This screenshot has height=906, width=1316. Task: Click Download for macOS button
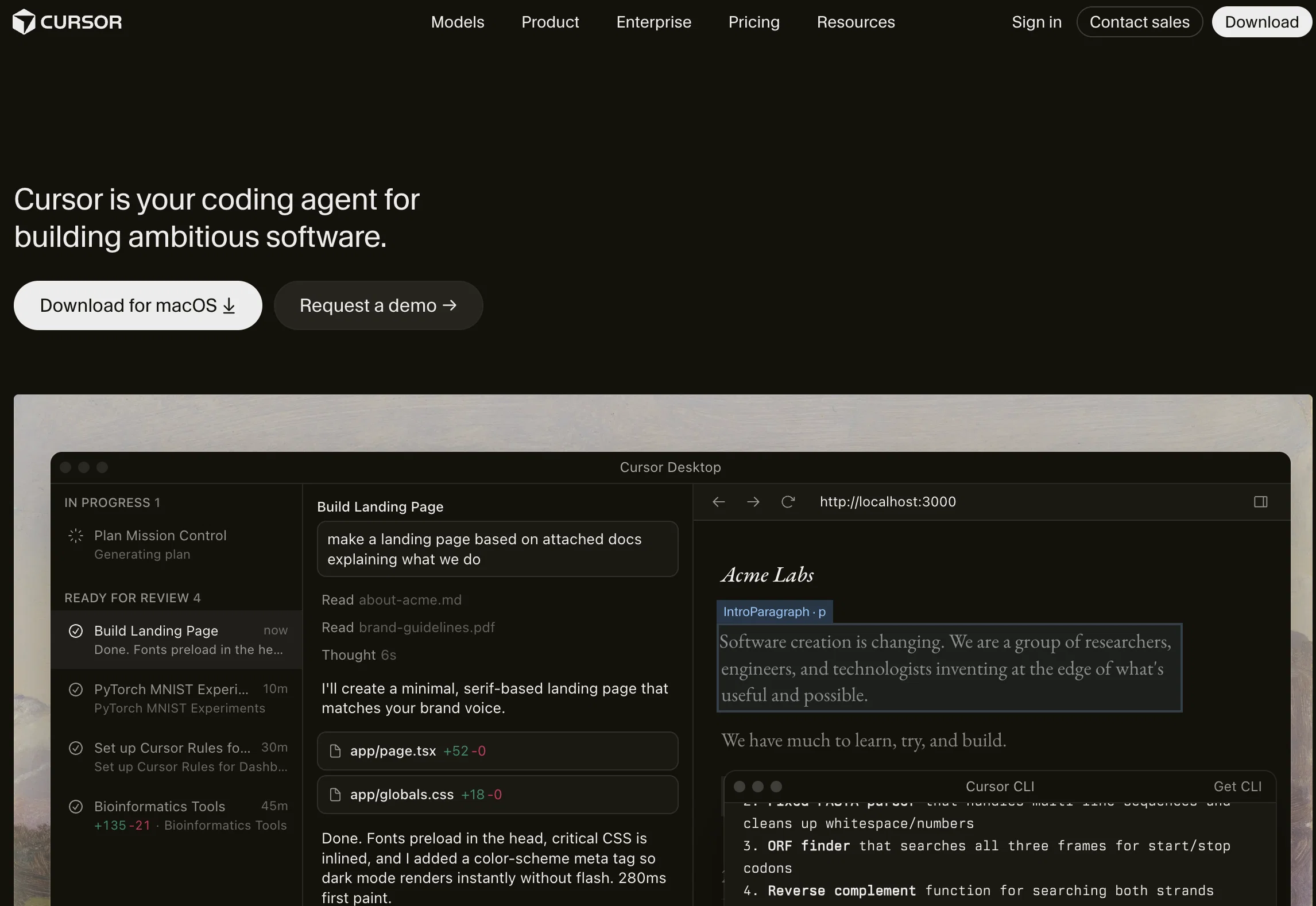(138, 305)
